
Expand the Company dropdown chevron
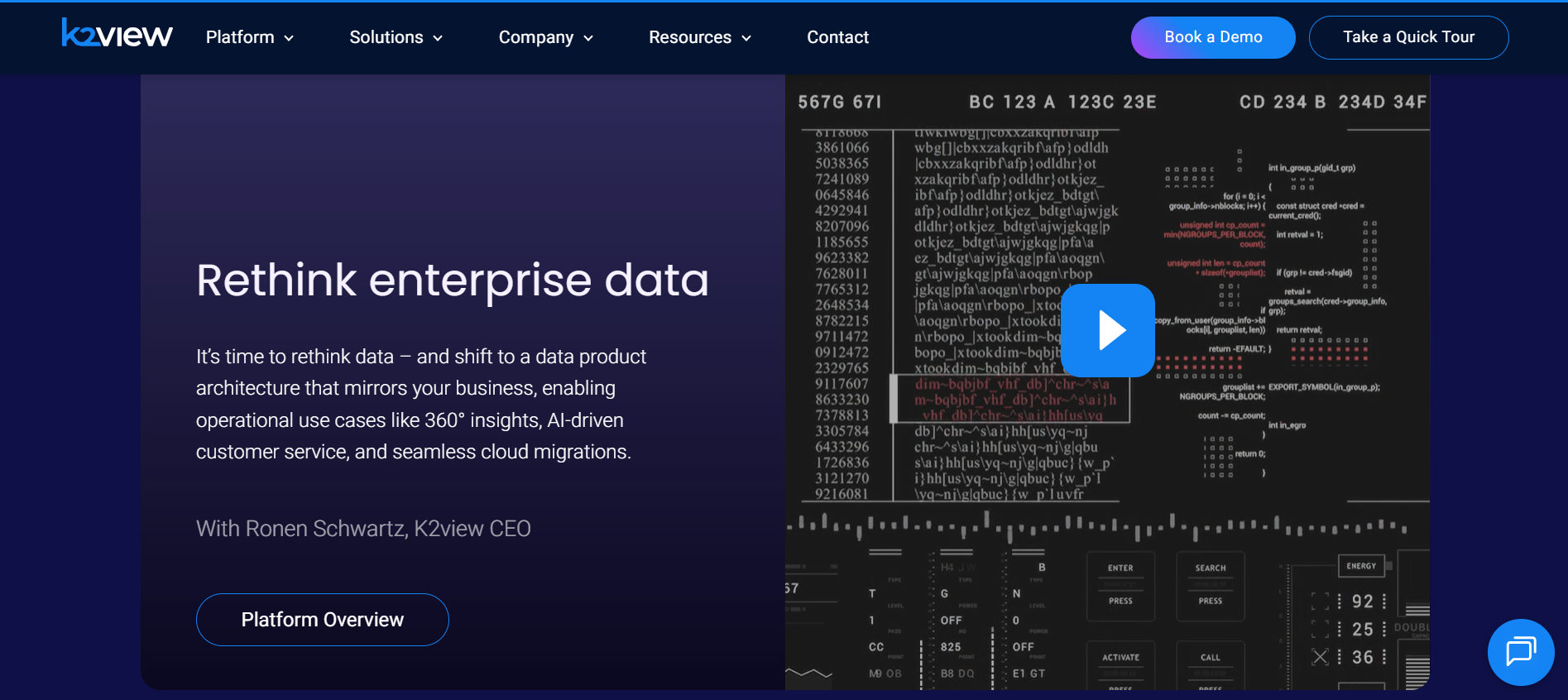click(x=588, y=38)
